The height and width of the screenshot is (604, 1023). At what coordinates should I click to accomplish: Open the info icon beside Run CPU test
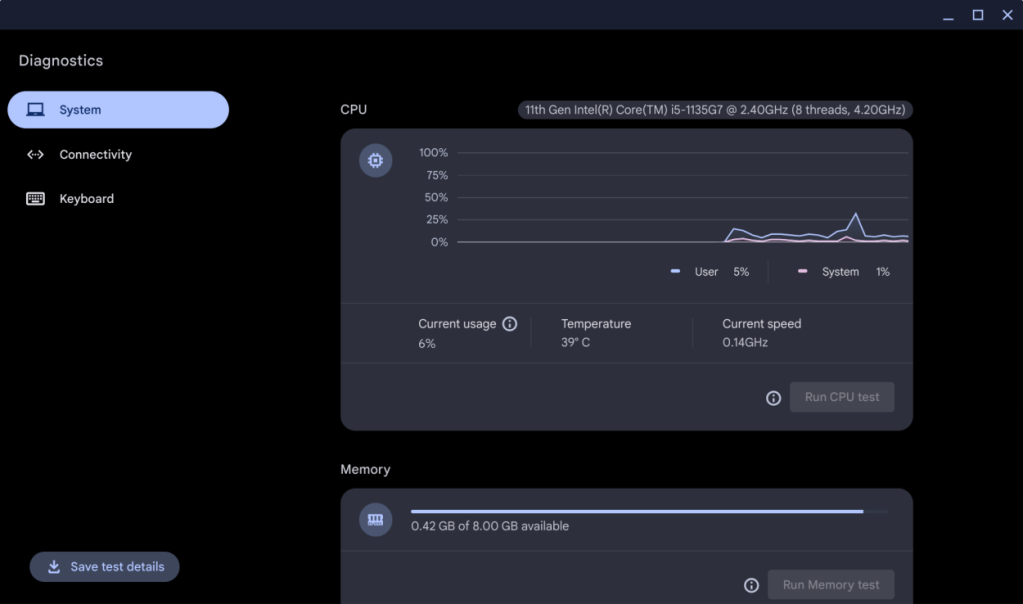pos(773,398)
